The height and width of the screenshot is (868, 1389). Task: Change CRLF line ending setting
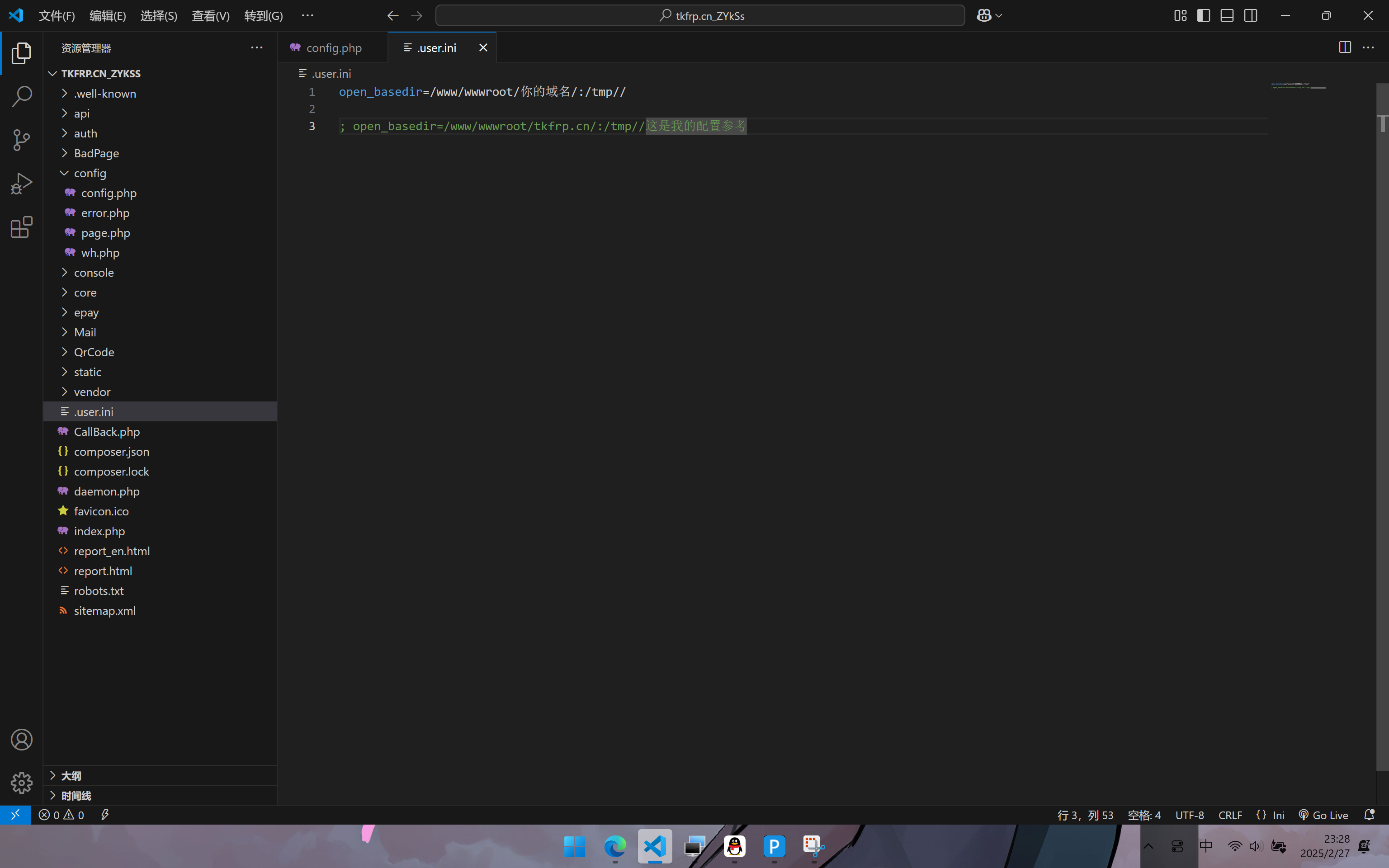1230,815
